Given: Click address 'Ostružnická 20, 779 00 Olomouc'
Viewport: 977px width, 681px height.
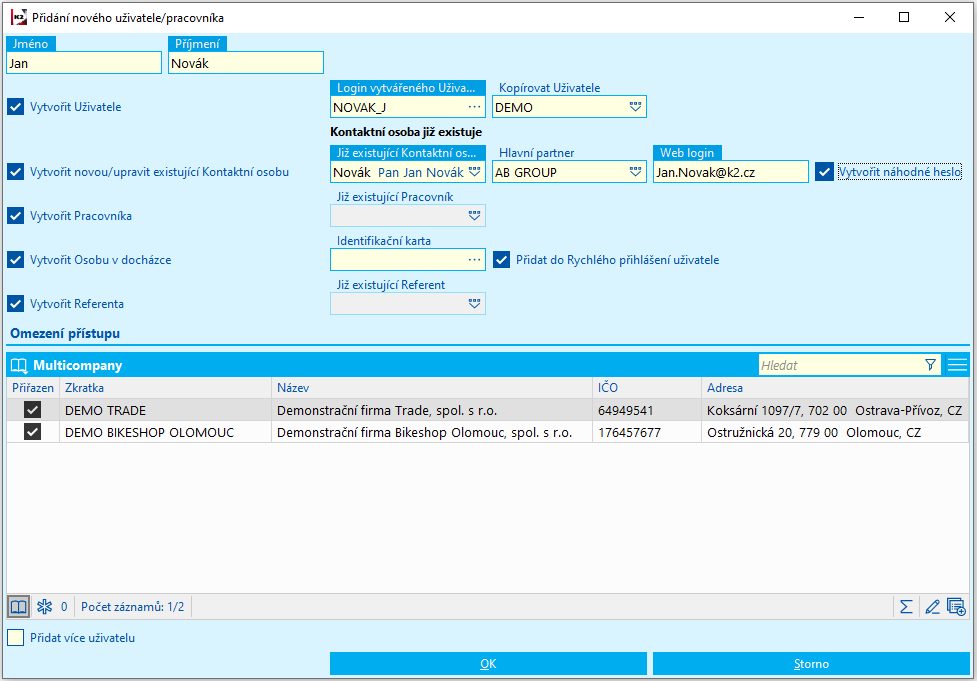Looking at the screenshot, I should click(835, 432).
